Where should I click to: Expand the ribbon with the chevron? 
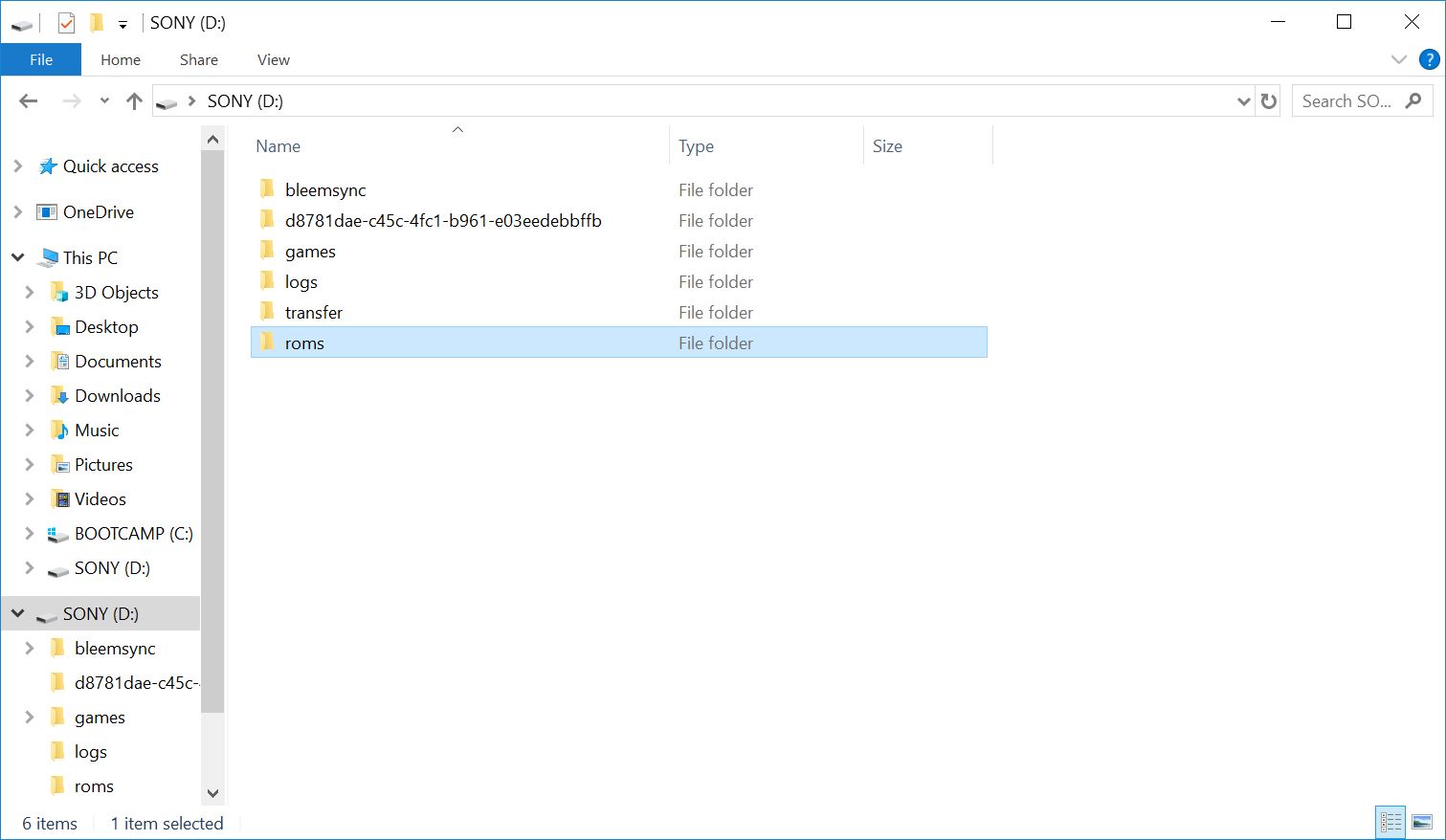coord(1398,59)
